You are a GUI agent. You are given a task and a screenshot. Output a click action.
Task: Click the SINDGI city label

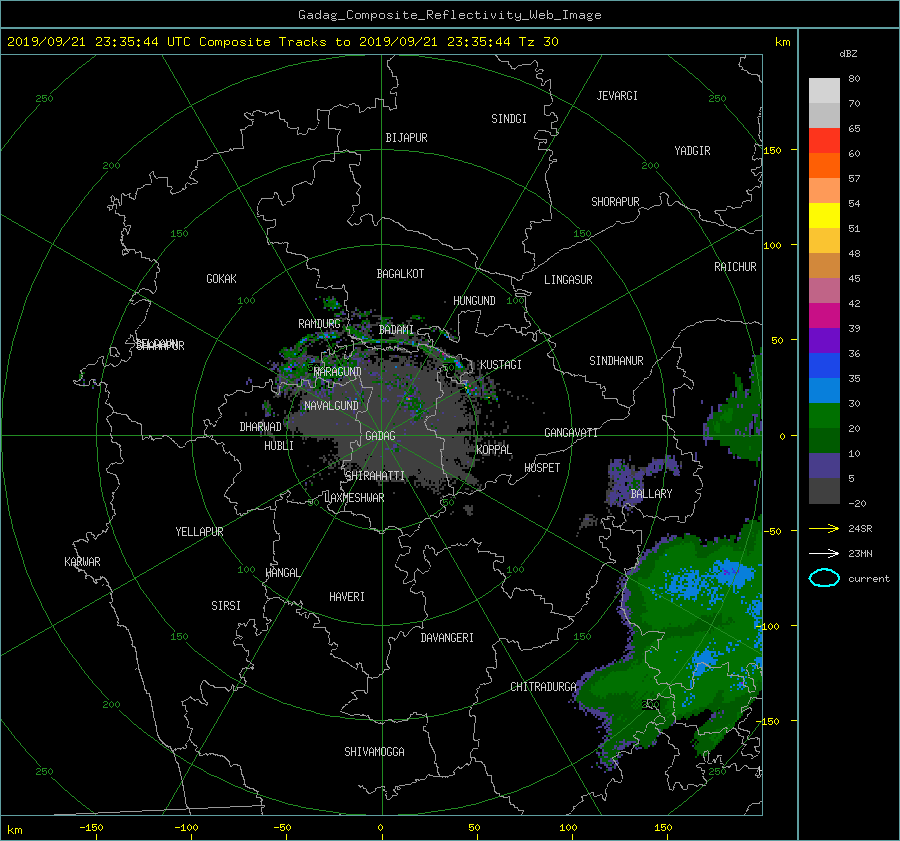pos(509,119)
